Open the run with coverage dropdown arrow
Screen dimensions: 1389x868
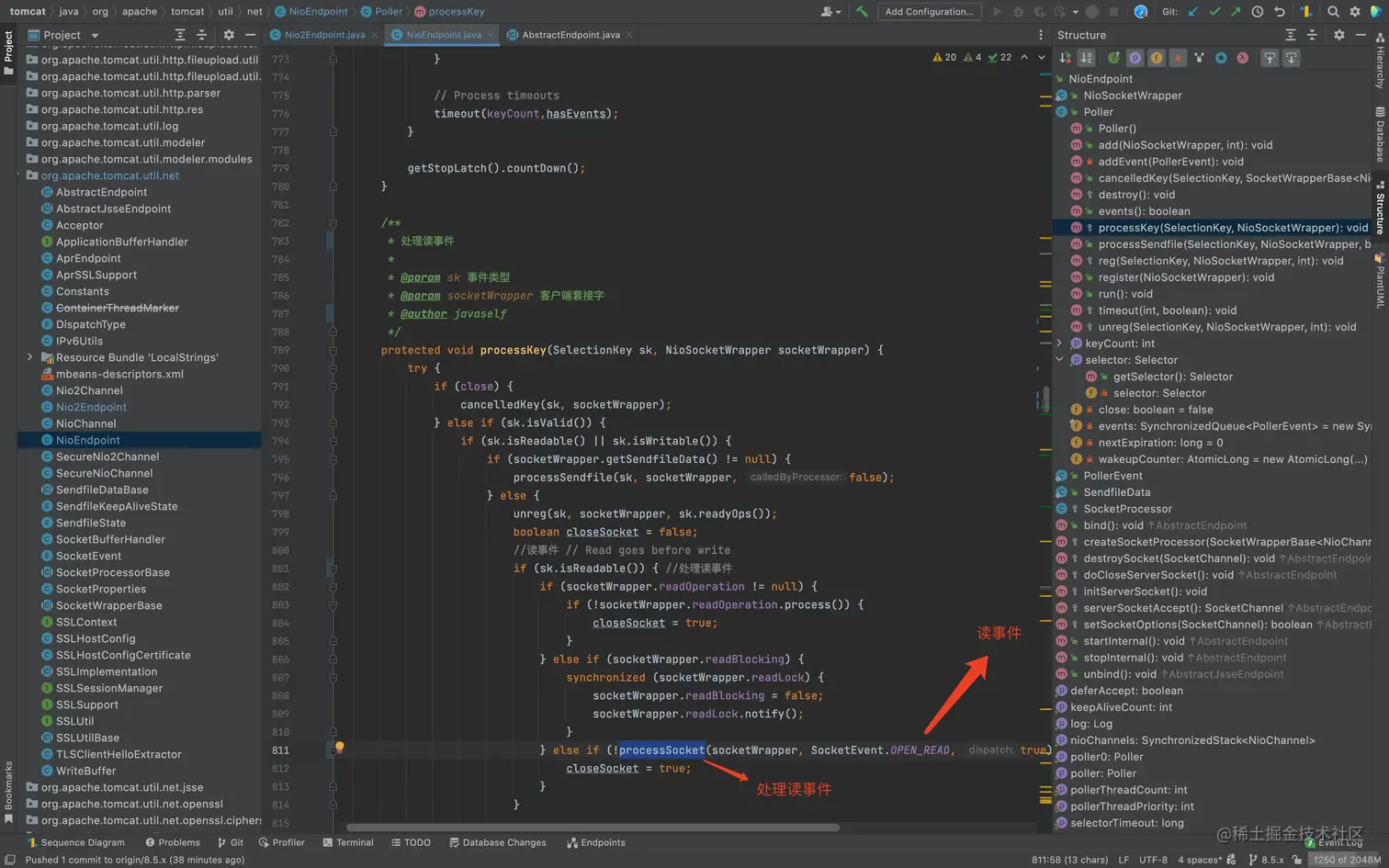coord(1075,12)
